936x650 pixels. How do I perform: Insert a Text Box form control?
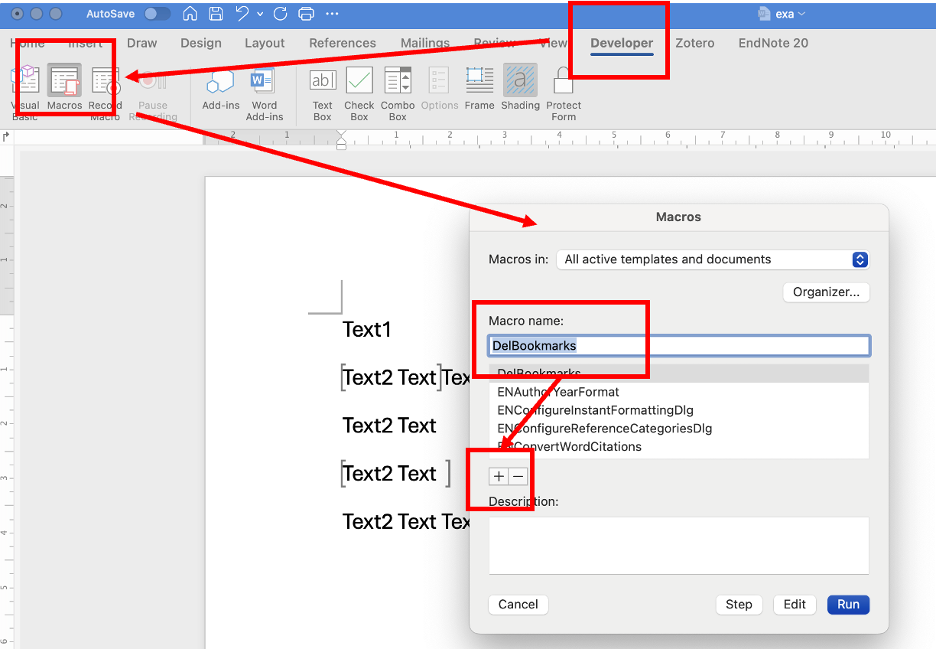[322, 81]
